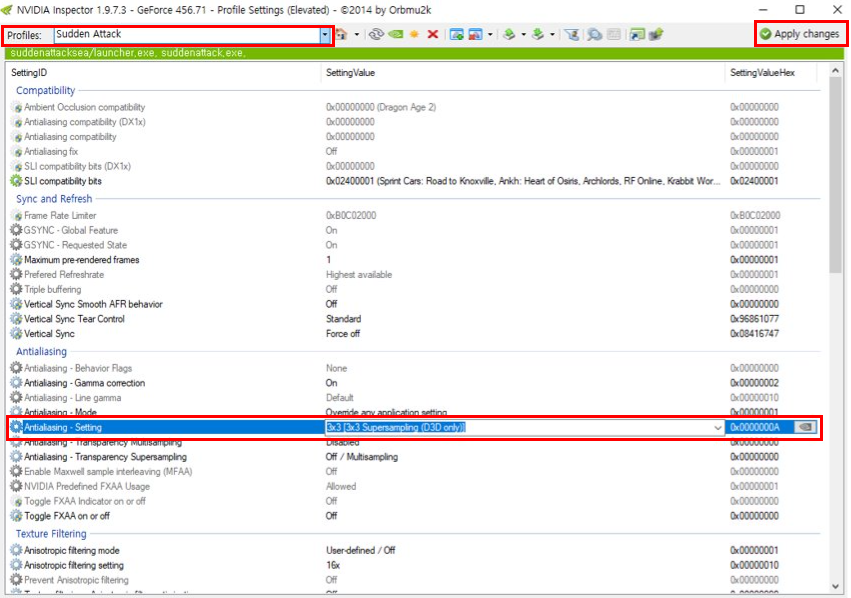The image size is (851, 598).
Task: Sort by the SettingValue column header
Action: click(350, 73)
